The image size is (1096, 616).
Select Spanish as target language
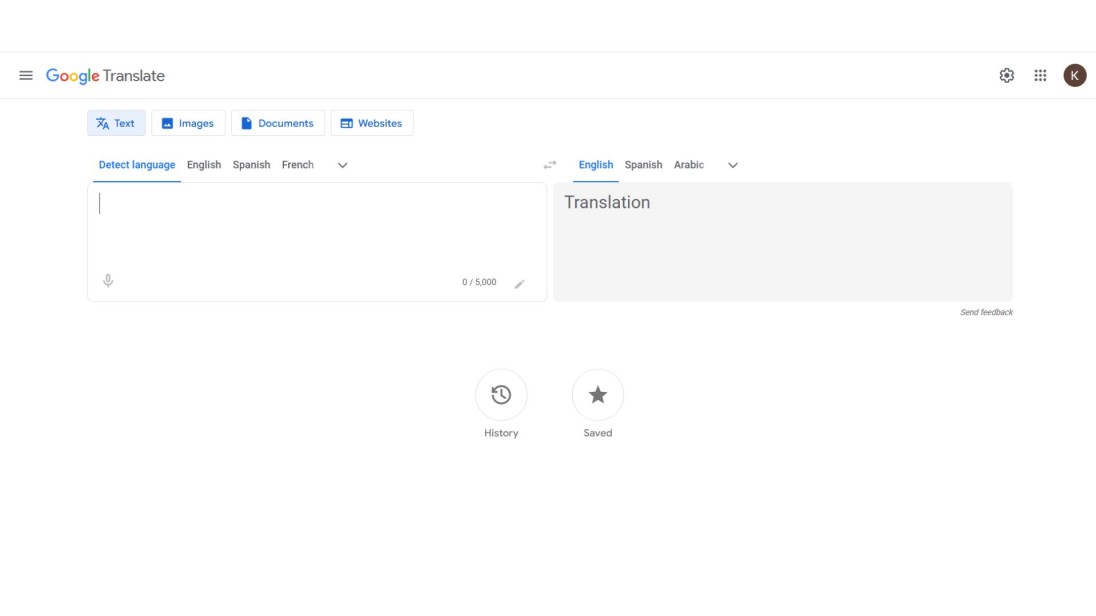643,165
